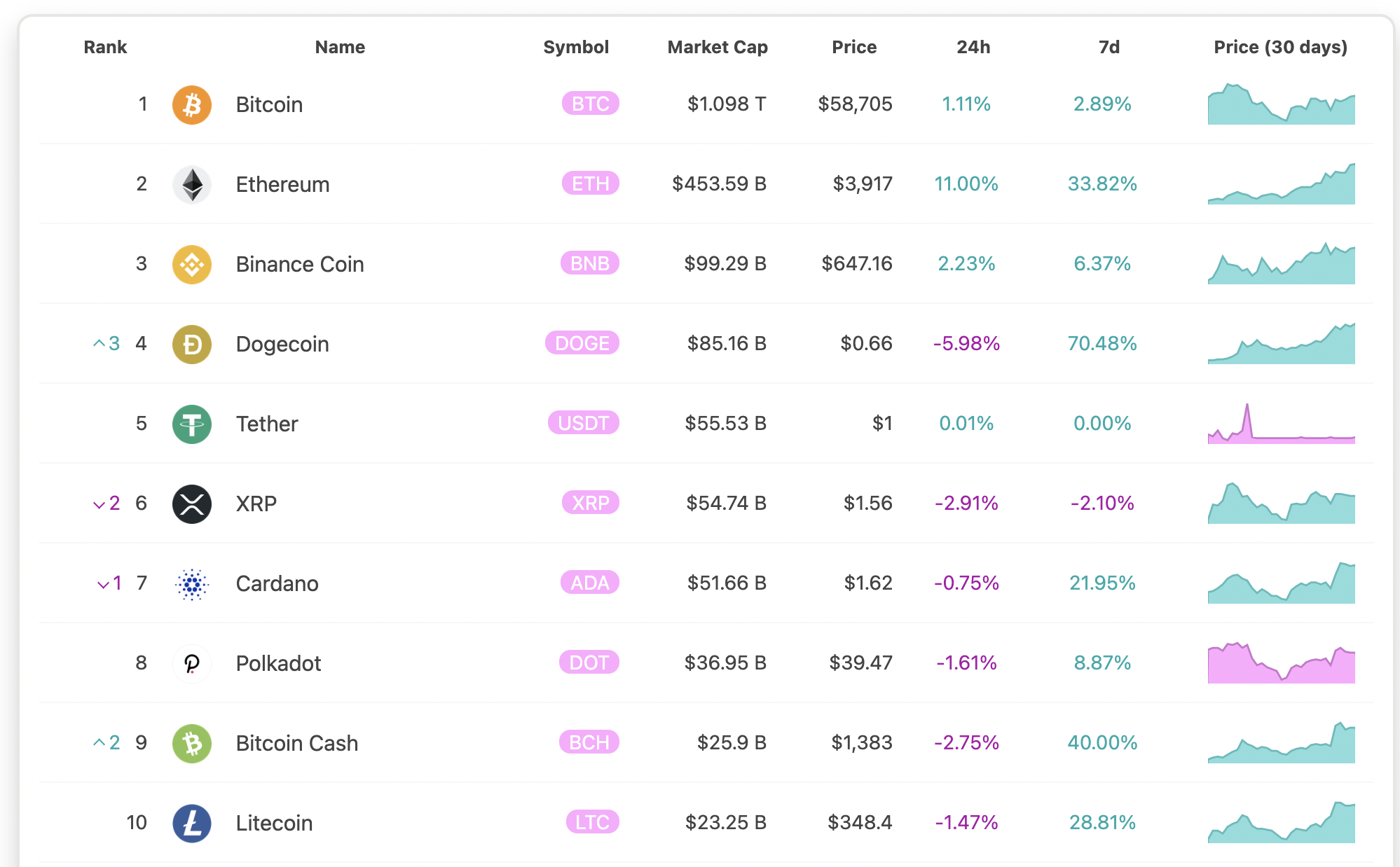Click the Ethereum diamond logo icon

(x=192, y=185)
